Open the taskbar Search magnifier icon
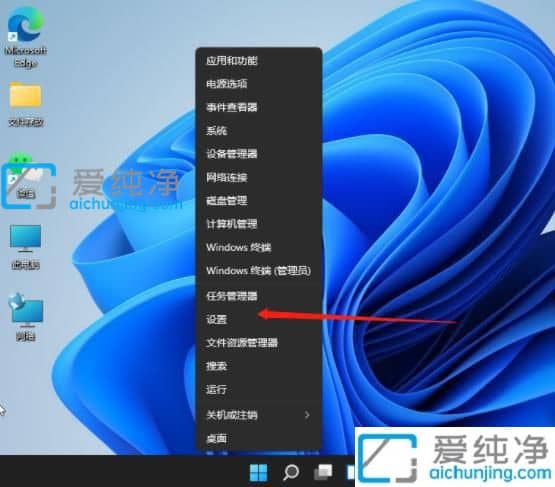 click(291, 472)
